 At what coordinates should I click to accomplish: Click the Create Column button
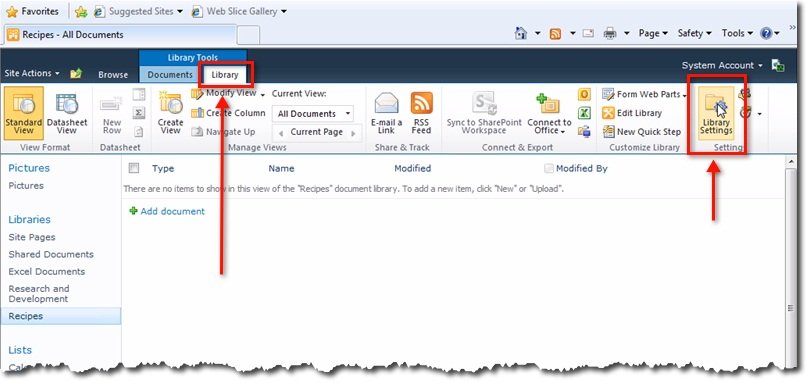pyautogui.click(x=229, y=113)
